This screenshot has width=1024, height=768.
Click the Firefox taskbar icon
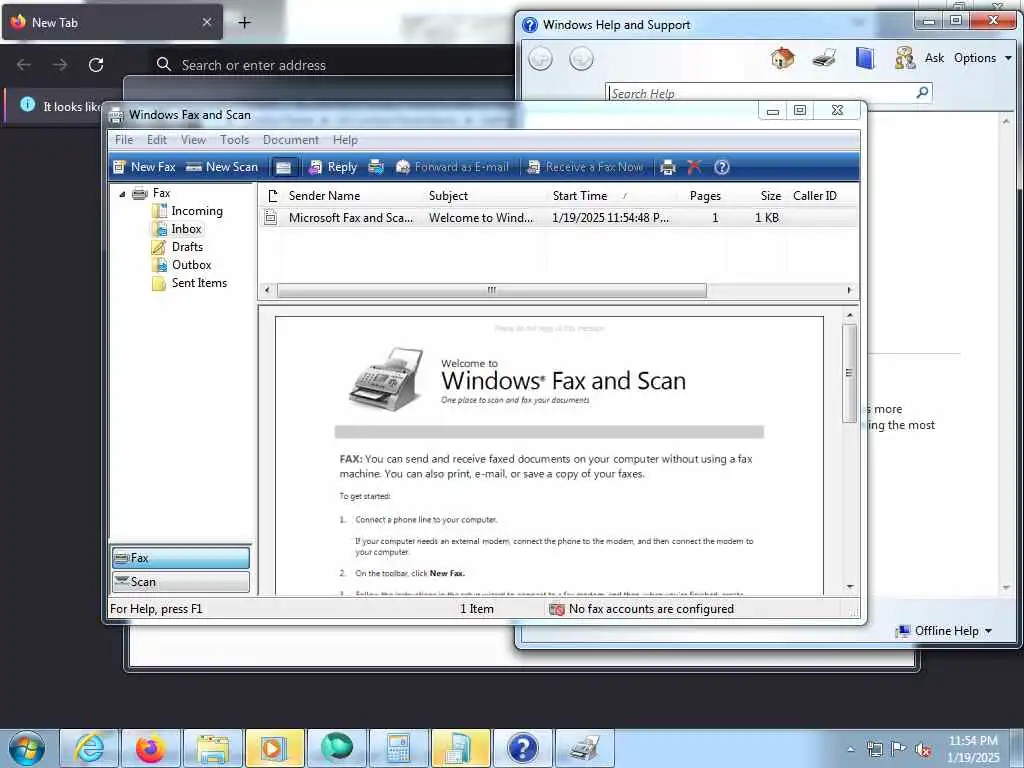click(x=151, y=748)
